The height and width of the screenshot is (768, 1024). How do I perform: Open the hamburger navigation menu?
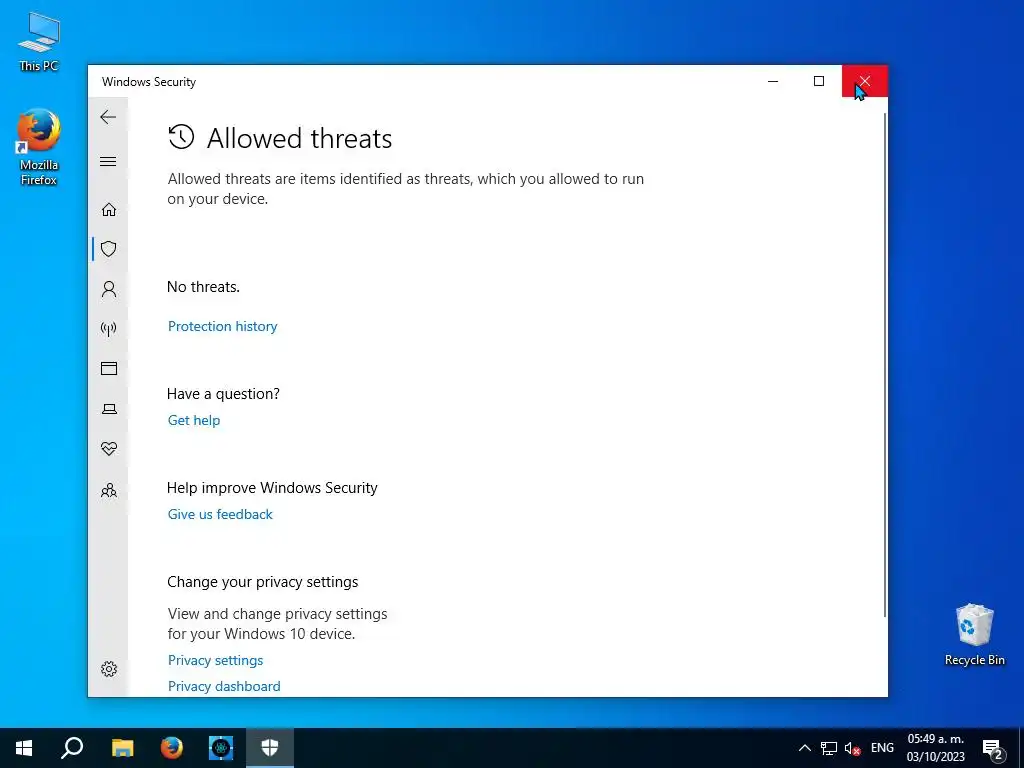(108, 161)
